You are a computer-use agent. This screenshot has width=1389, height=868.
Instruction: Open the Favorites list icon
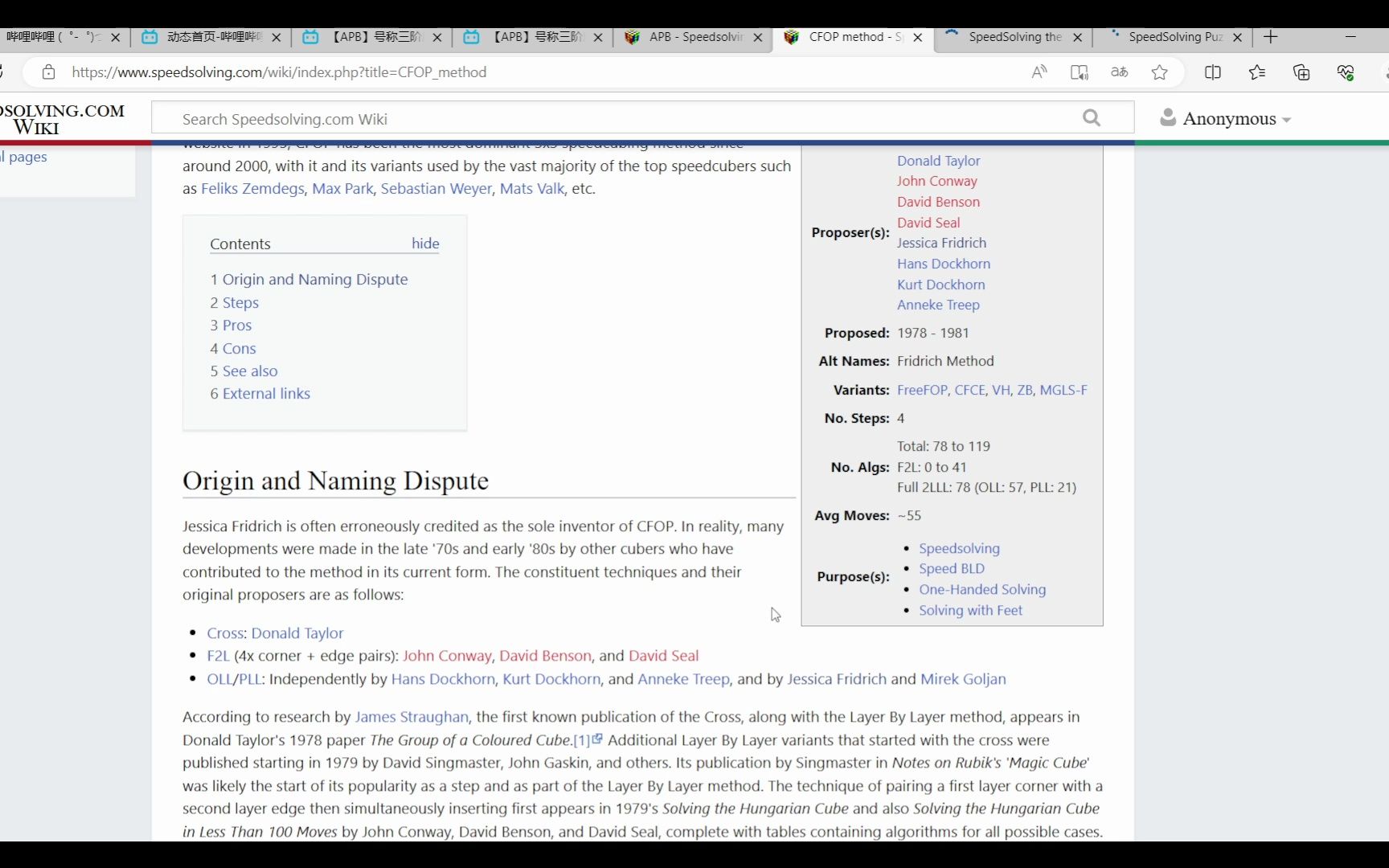(x=1257, y=72)
